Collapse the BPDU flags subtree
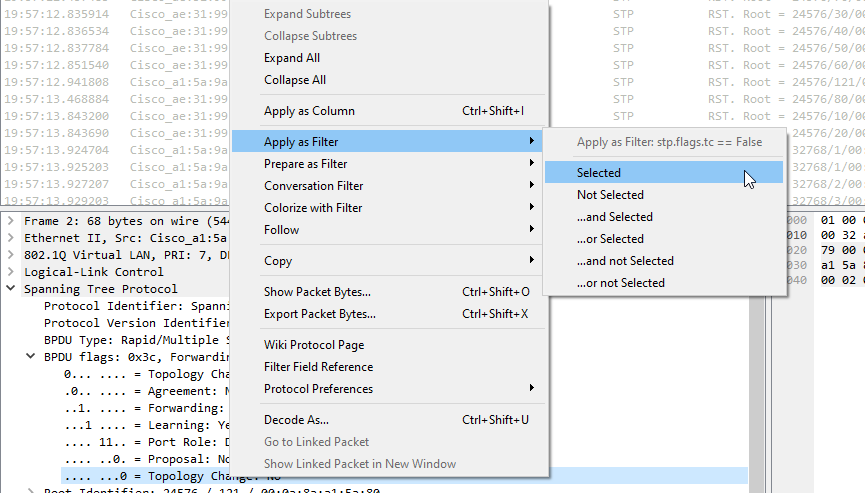 [x=30, y=357]
